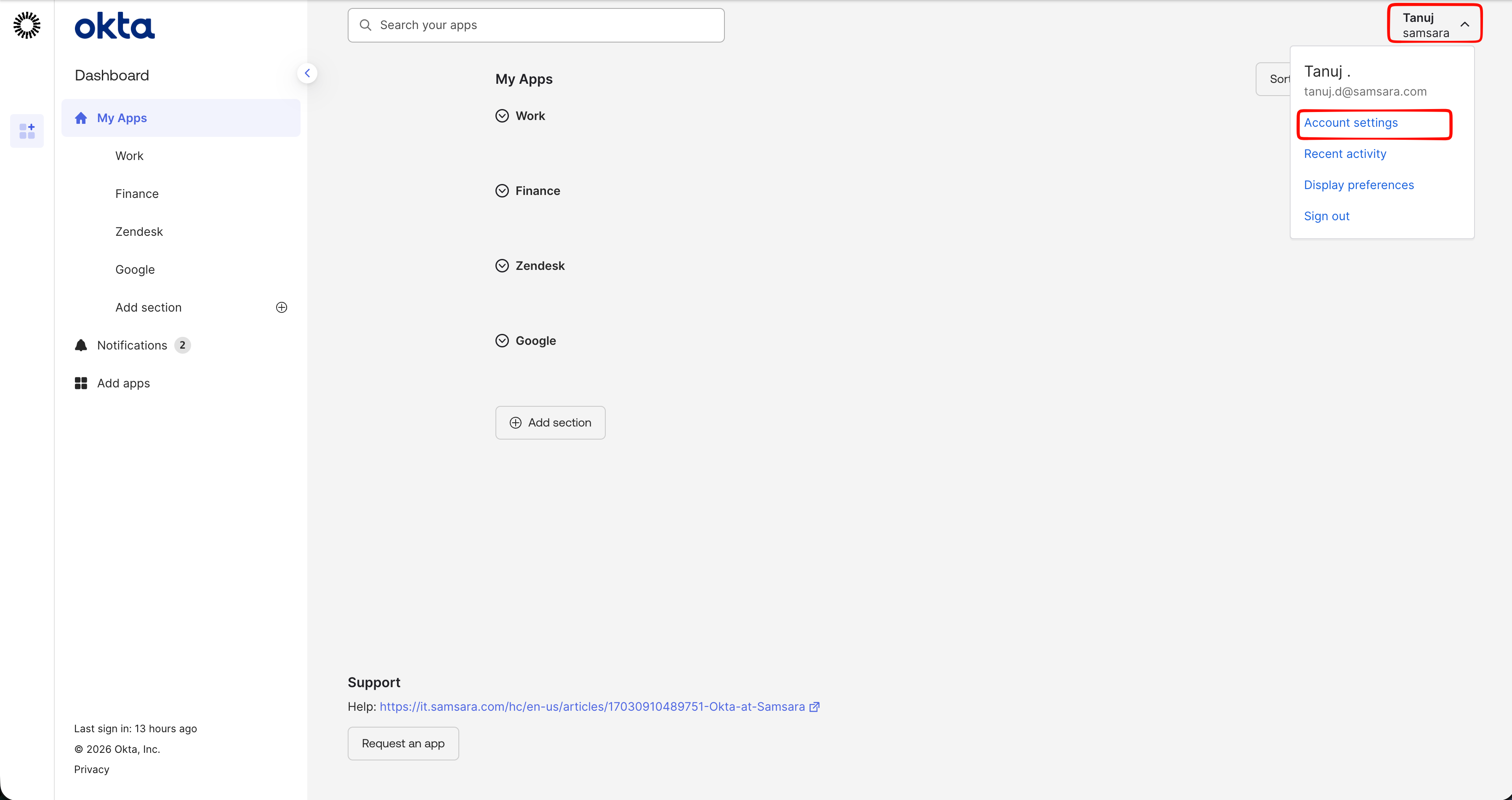
Task: Click the home icon beside My Apps
Action: coord(81,118)
